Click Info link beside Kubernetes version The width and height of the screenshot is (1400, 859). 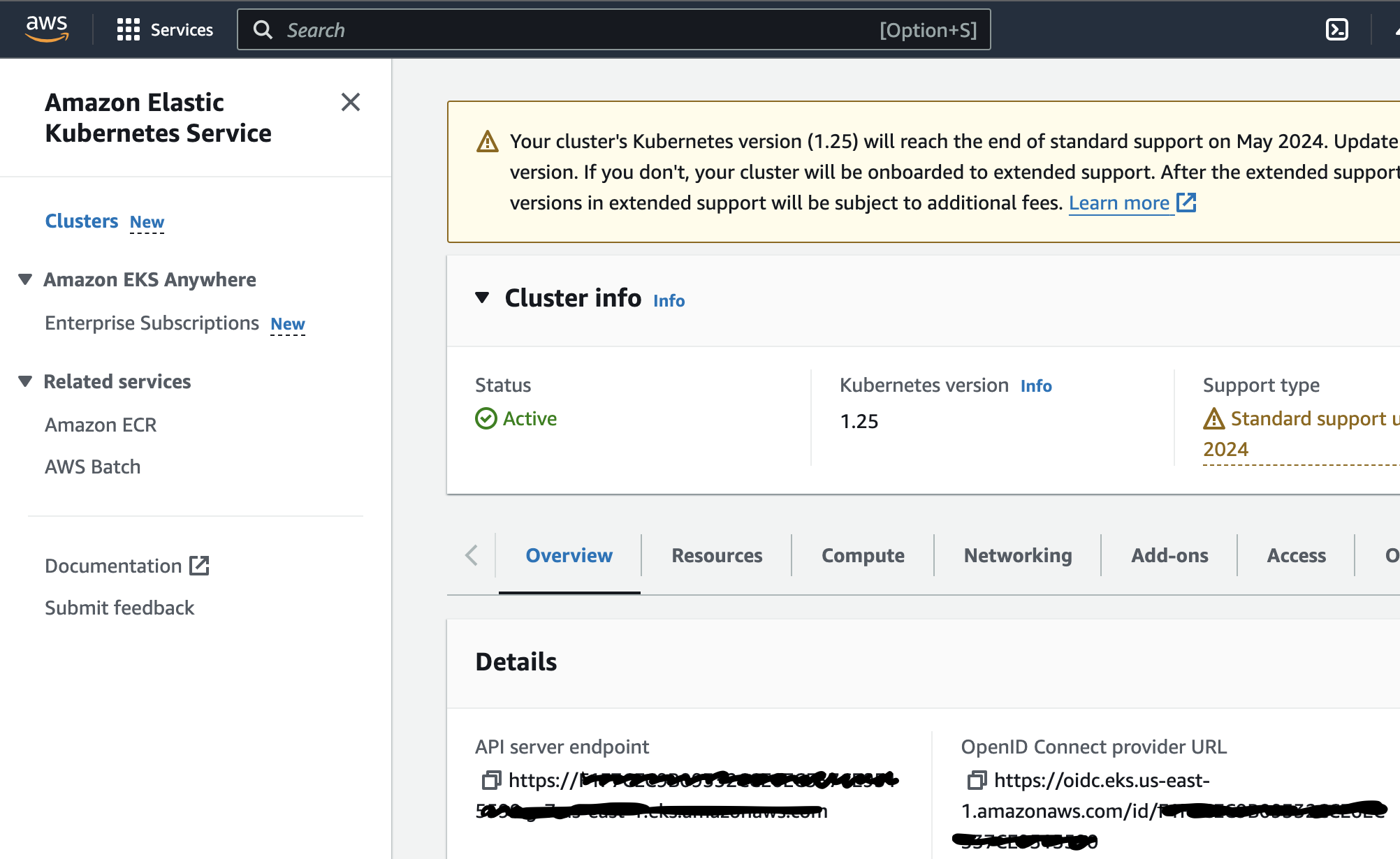(1036, 386)
